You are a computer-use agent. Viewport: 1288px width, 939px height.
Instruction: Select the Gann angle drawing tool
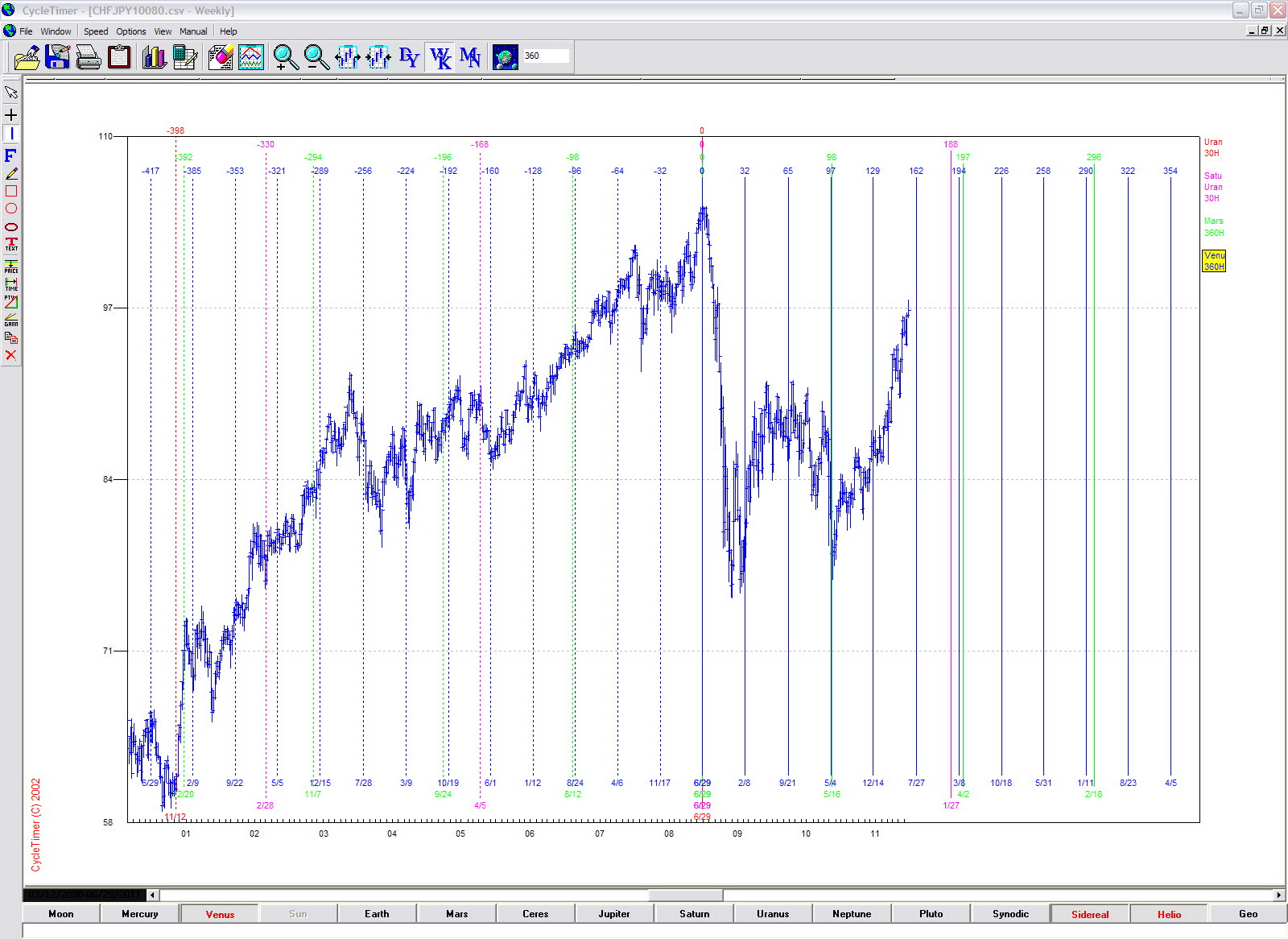[x=11, y=320]
